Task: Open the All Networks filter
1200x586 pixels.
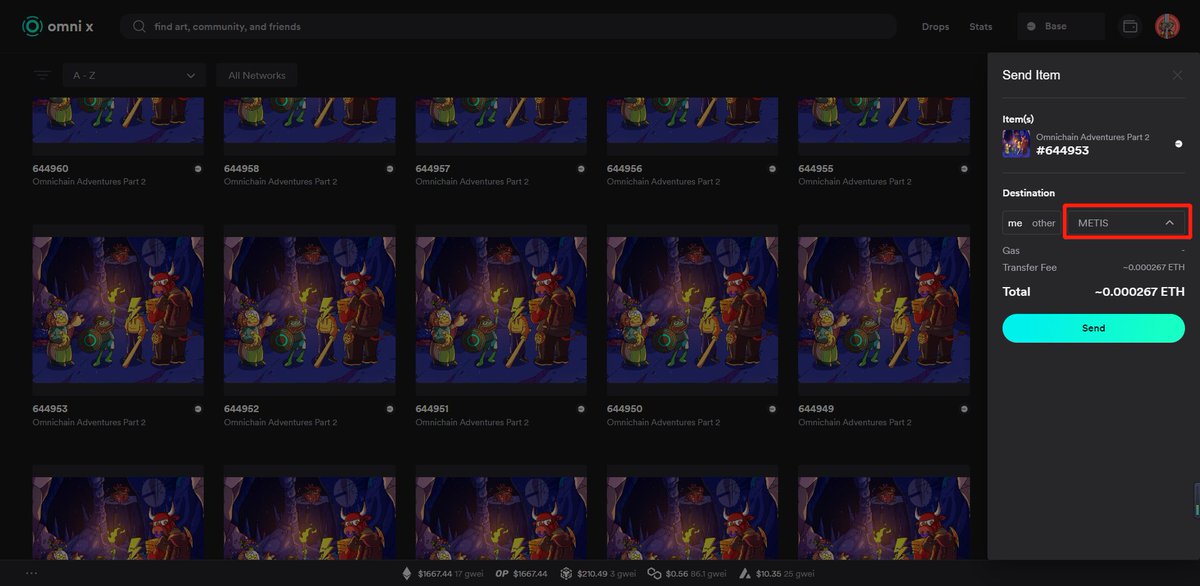Action: click(x=256, y=75)
